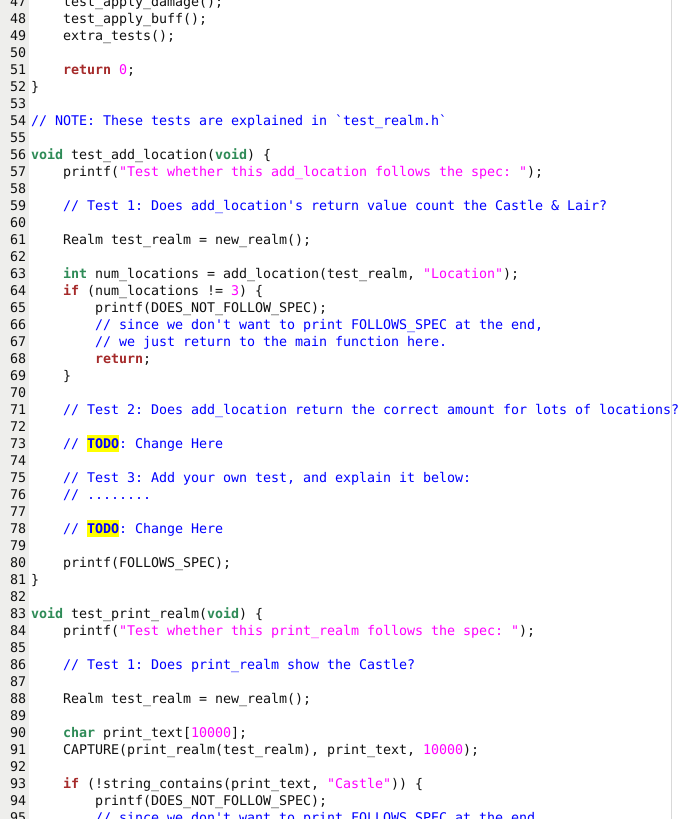Image resolution: width=689 pixels, height=819 pixels.
Task: Click the 'return 0;' statement
Action: point(99,69)
